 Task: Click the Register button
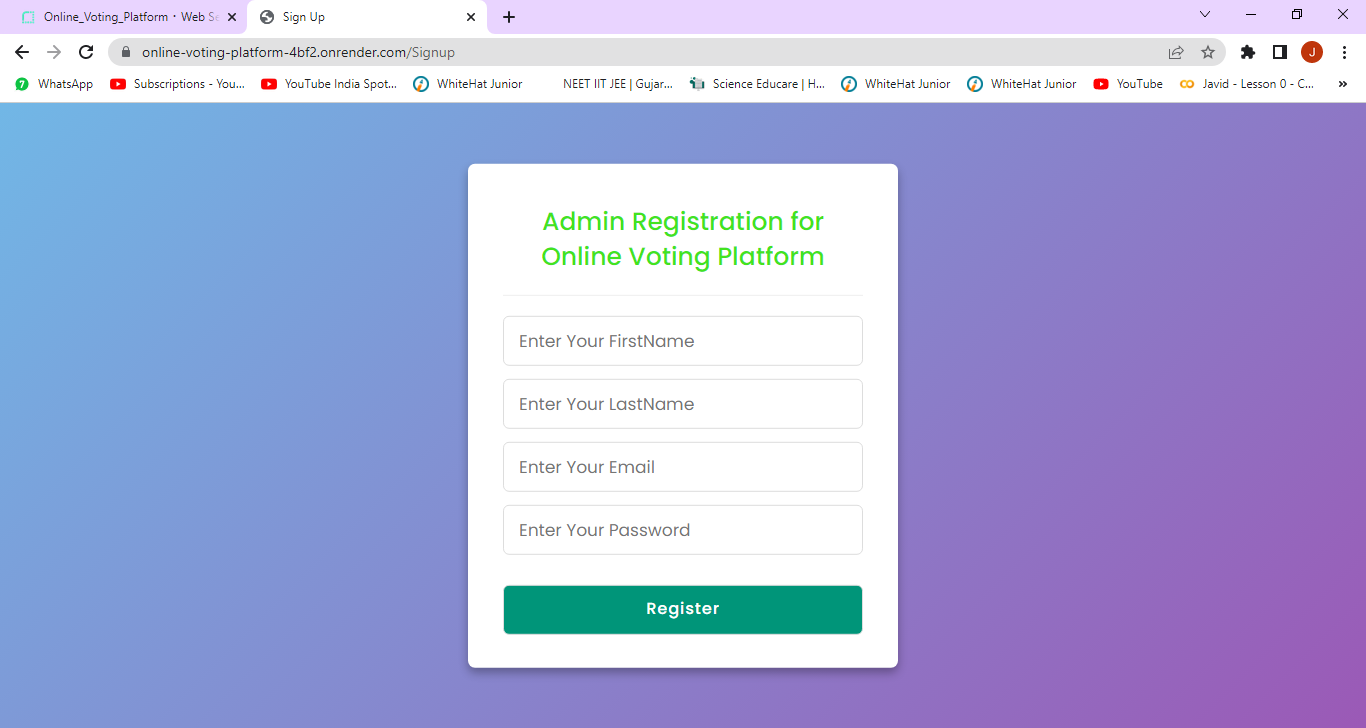coord(682,608)
